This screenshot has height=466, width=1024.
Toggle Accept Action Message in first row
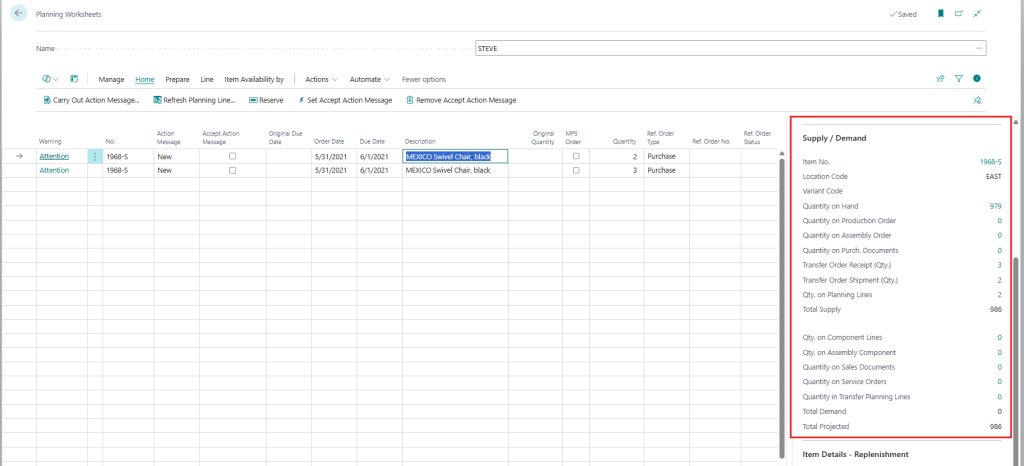pos(233,157)
